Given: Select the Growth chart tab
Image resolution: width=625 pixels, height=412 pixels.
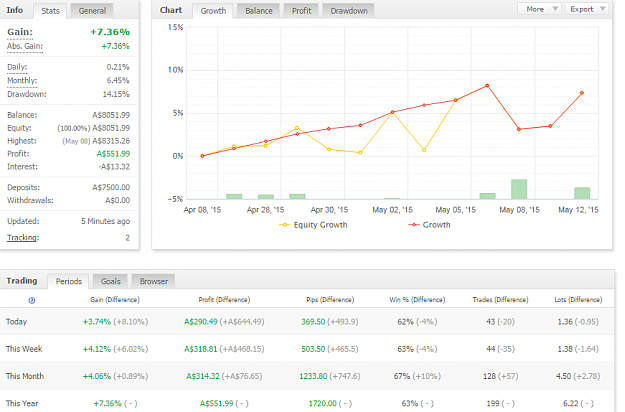Looking at the screenshot, I should [x=213, y=11].
